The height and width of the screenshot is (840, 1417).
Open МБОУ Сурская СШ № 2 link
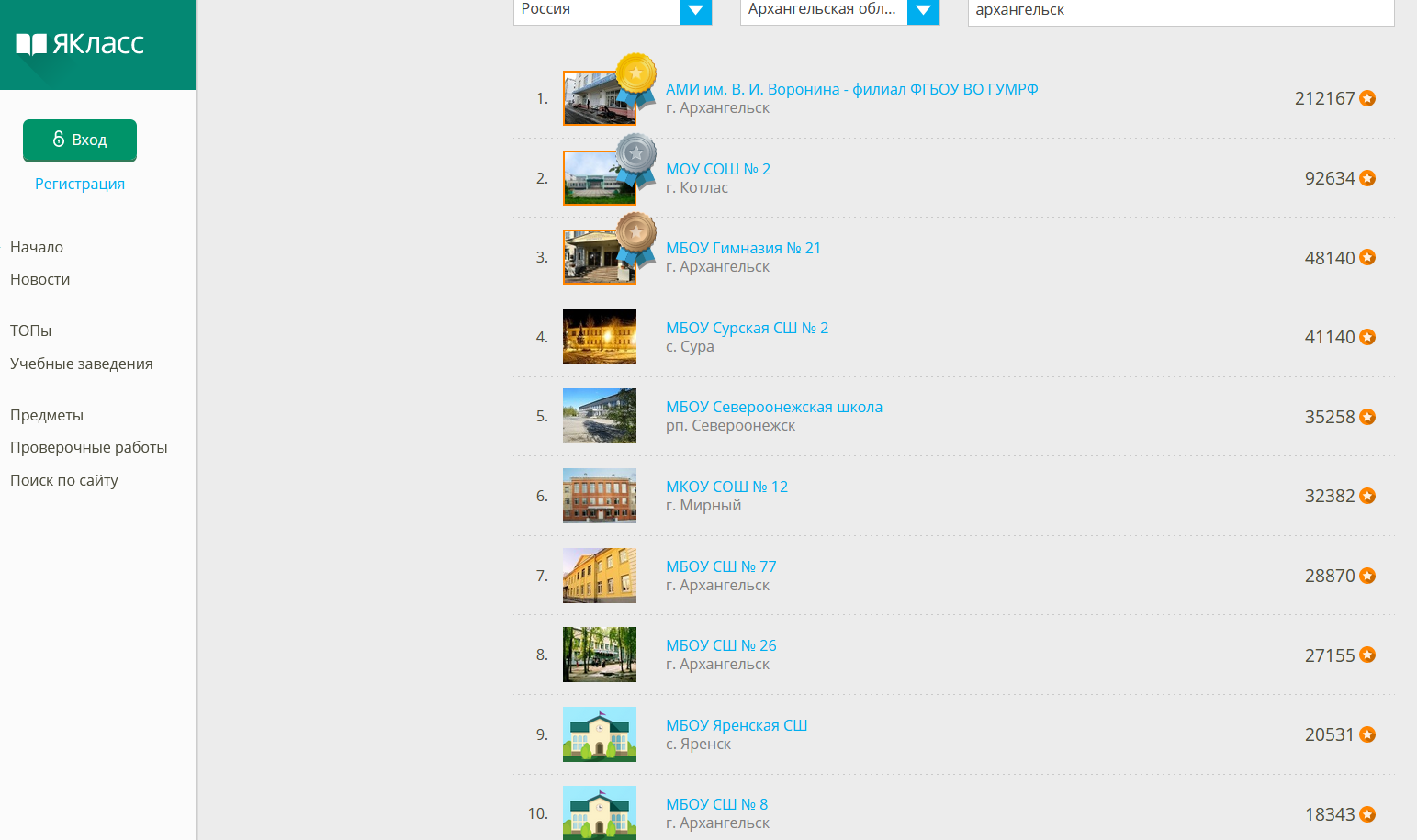(747, 328)
